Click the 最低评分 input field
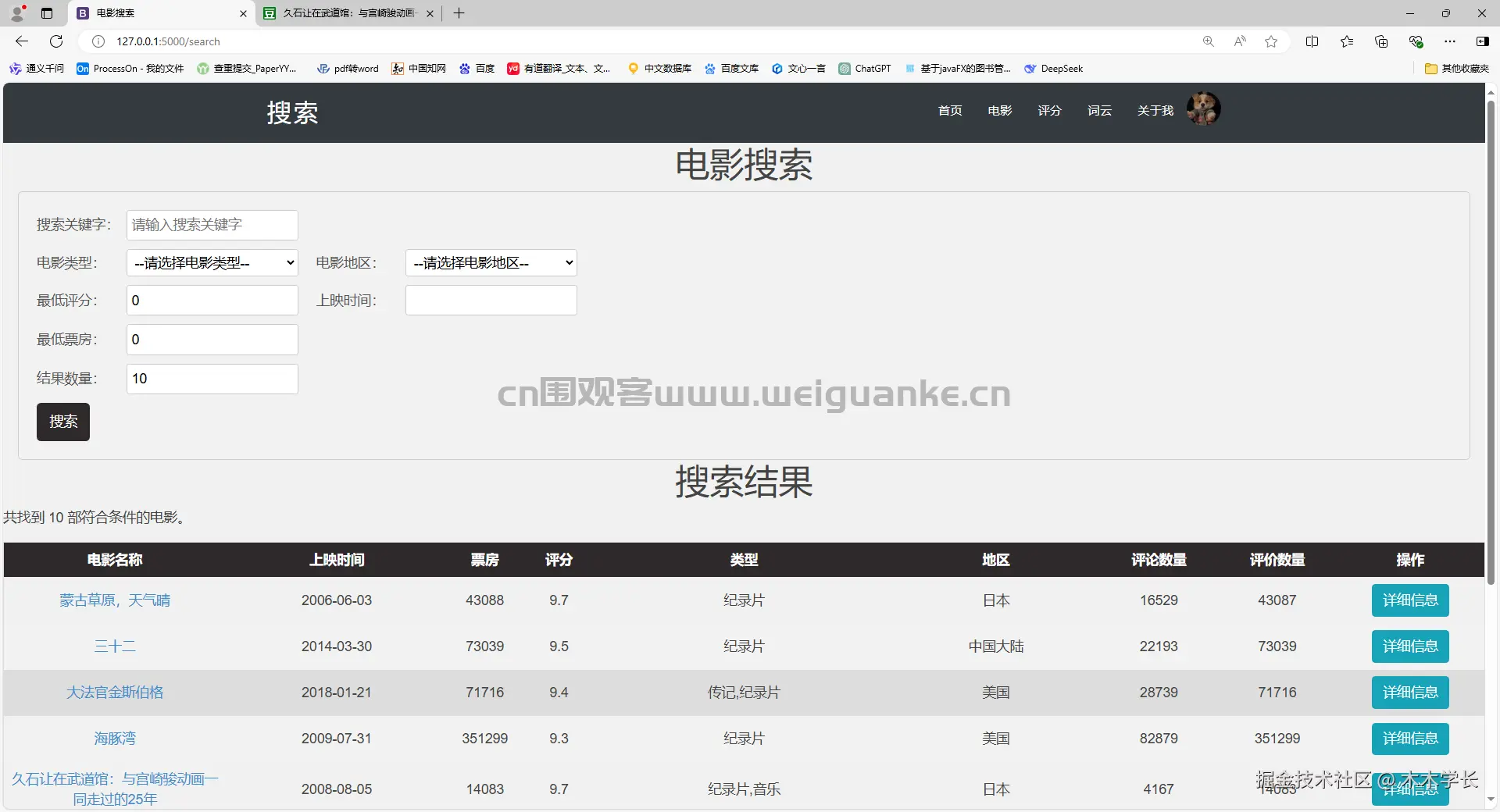1500x812 pixels. (x=212, y=301)
